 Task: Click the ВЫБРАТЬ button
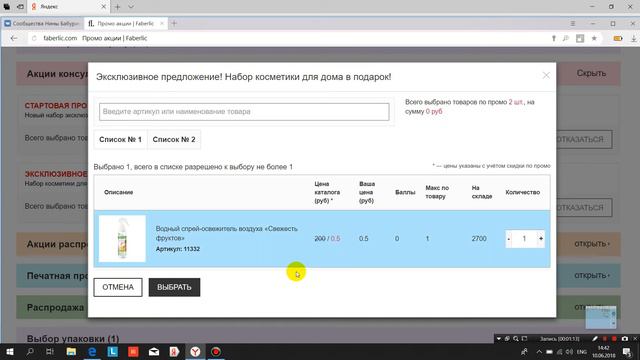click(174, 287)
